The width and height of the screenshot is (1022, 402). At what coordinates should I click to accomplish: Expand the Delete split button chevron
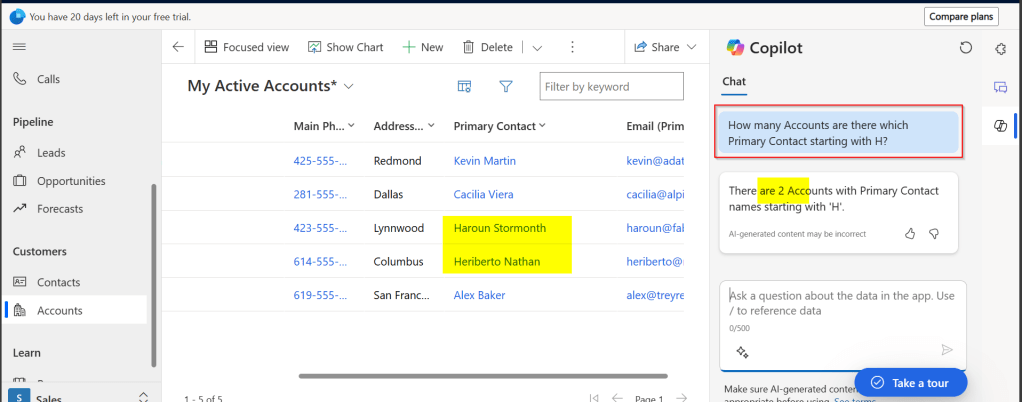(537, 47)
